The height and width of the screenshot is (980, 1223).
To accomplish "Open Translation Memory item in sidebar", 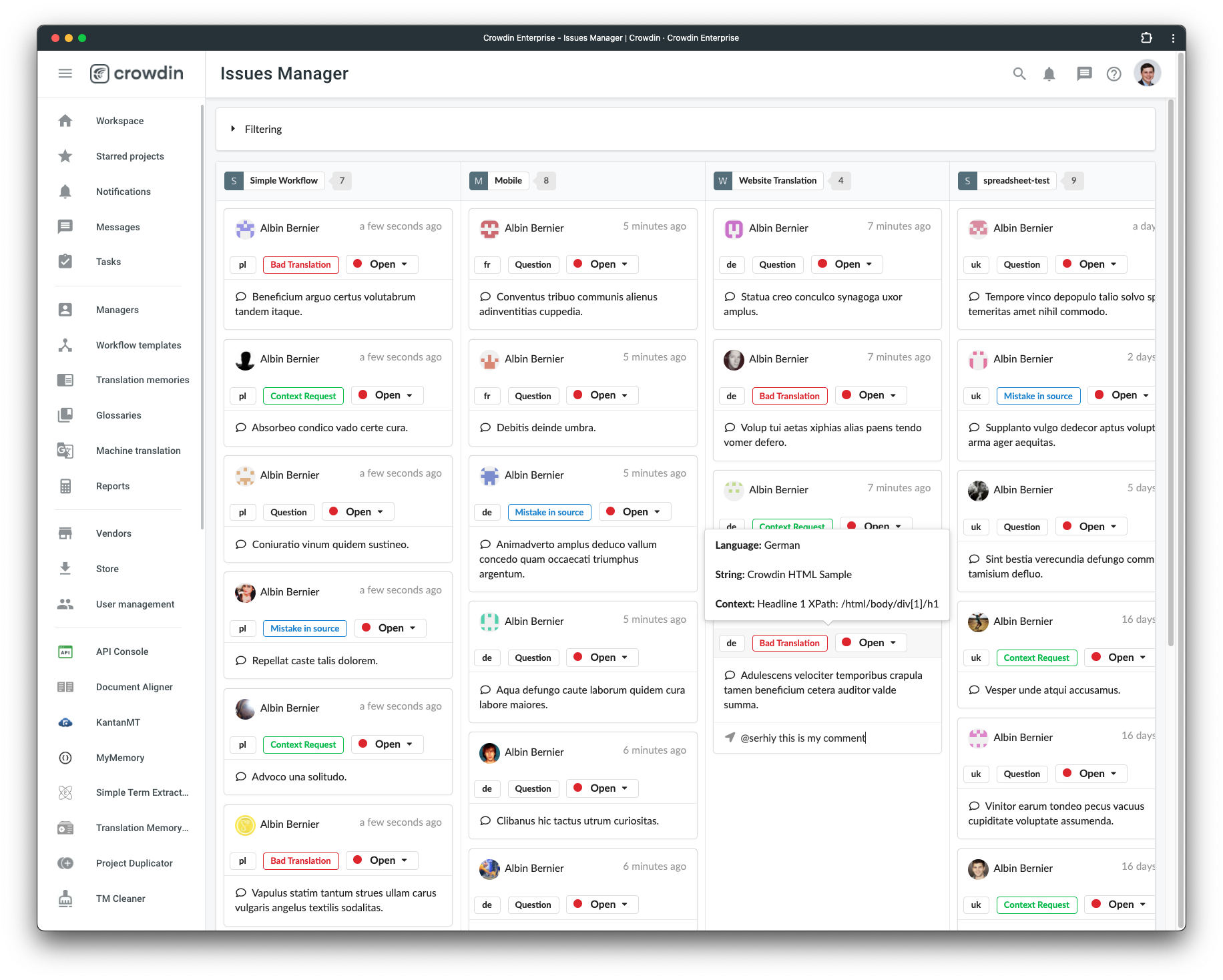I will (142, 828).
